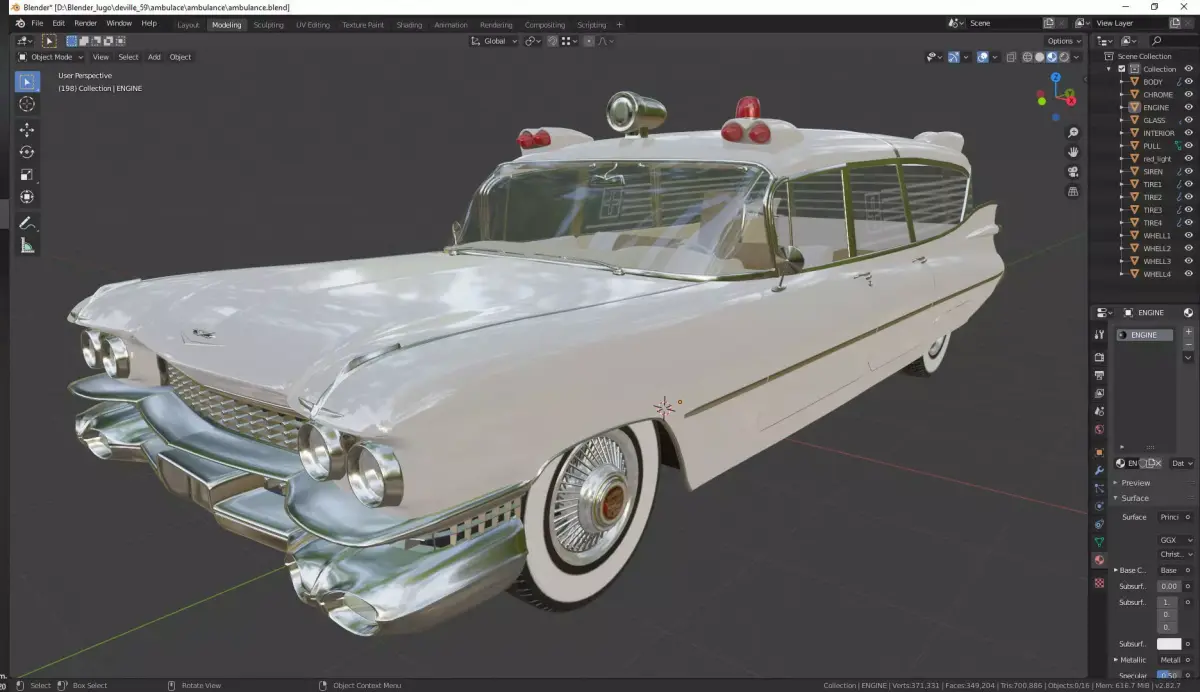Viewport: 1200px width, 692px height.
Task: Open the Material properties tab
Action: (1099, 560)
